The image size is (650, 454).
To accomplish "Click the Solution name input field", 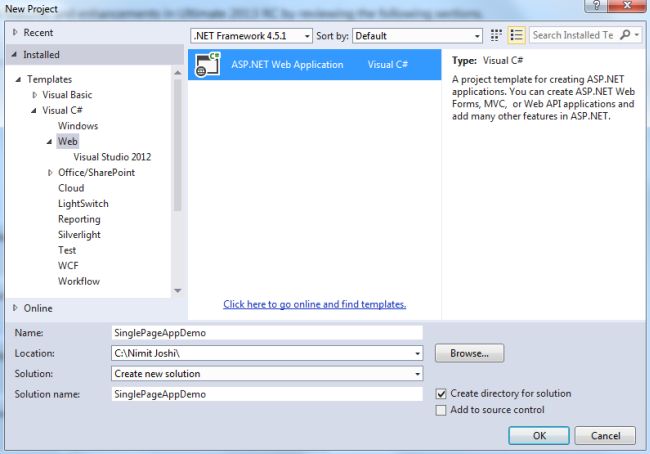I will pyautogui.click(x=267, y=394).
